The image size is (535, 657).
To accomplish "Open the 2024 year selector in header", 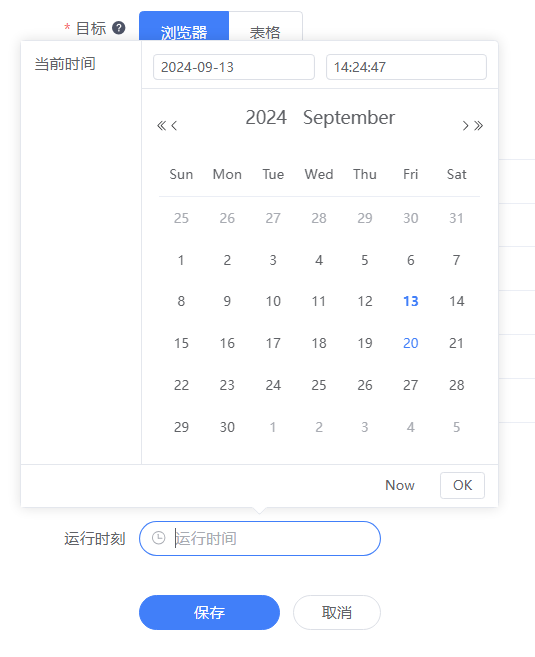I will tap(266, 118).
